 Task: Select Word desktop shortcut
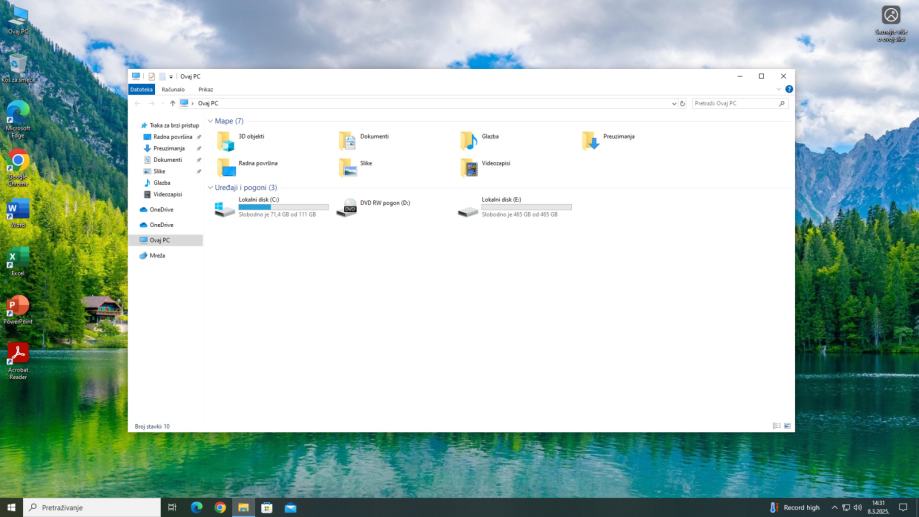point(18,213)
